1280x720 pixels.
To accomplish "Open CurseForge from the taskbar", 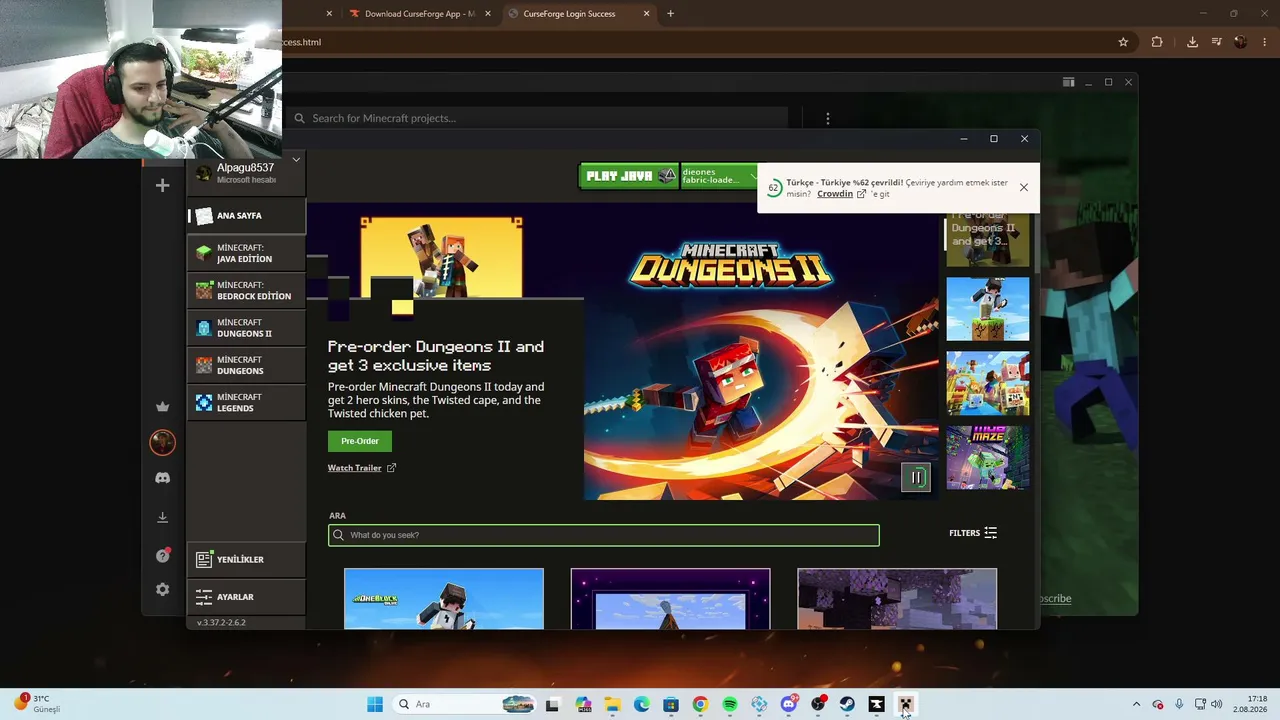I will (876, 704).
